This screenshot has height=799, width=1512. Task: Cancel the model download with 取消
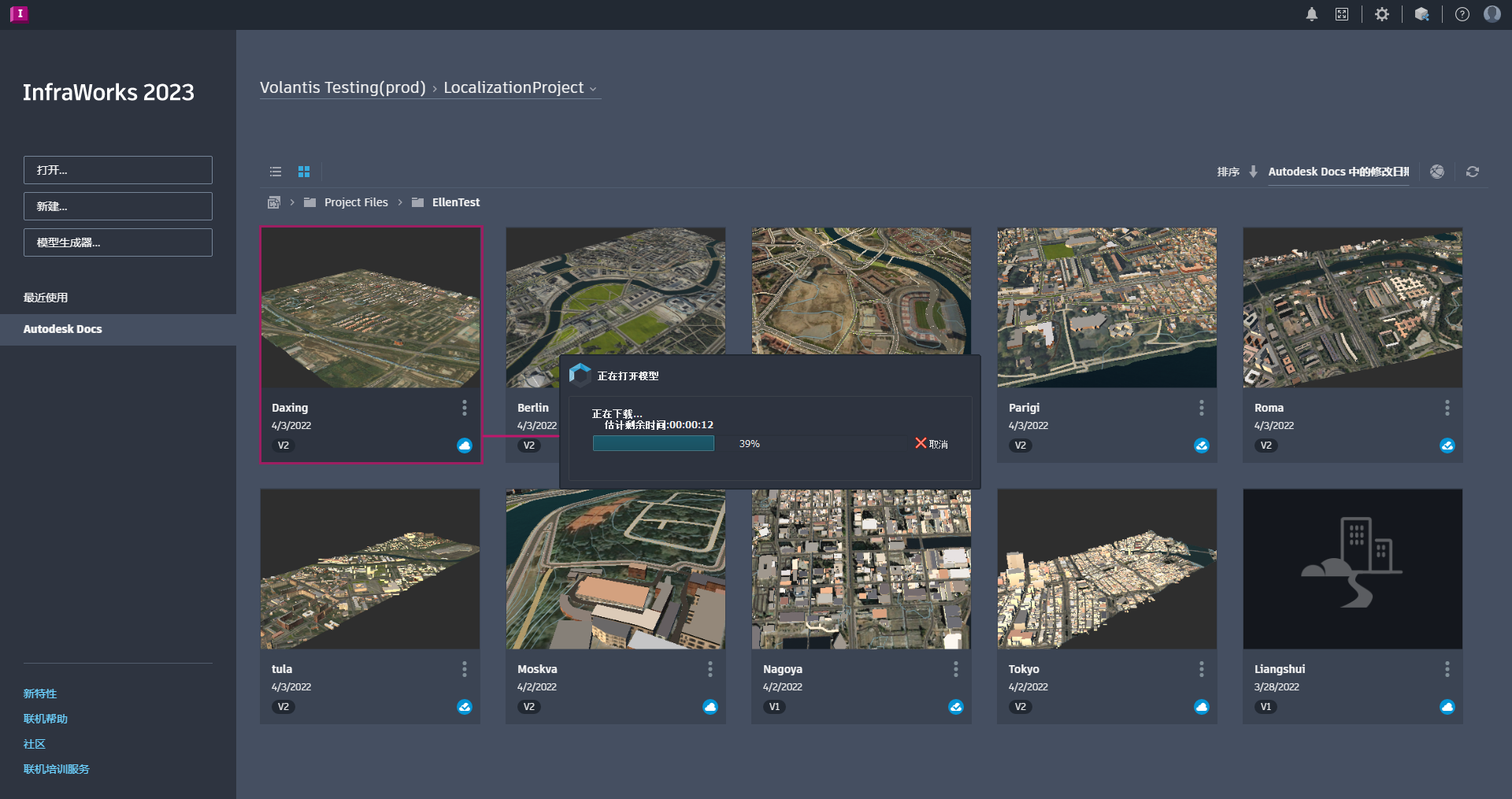point(932,444)
